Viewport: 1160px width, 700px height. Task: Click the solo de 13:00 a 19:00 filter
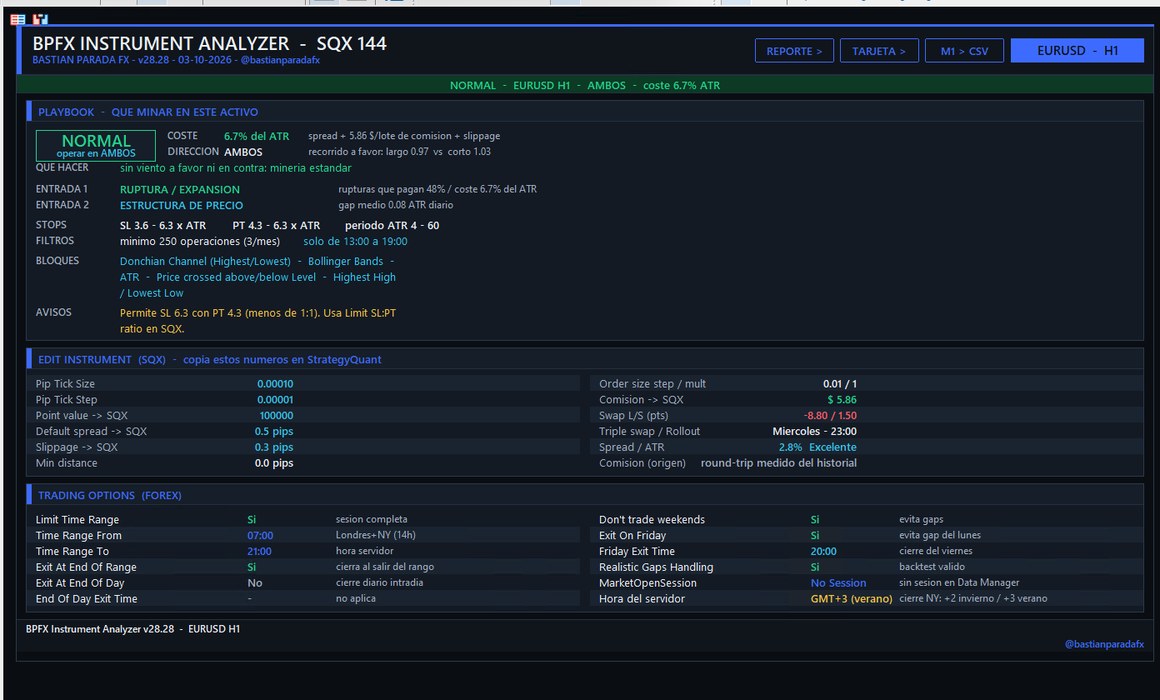click(x=355, y=242)
